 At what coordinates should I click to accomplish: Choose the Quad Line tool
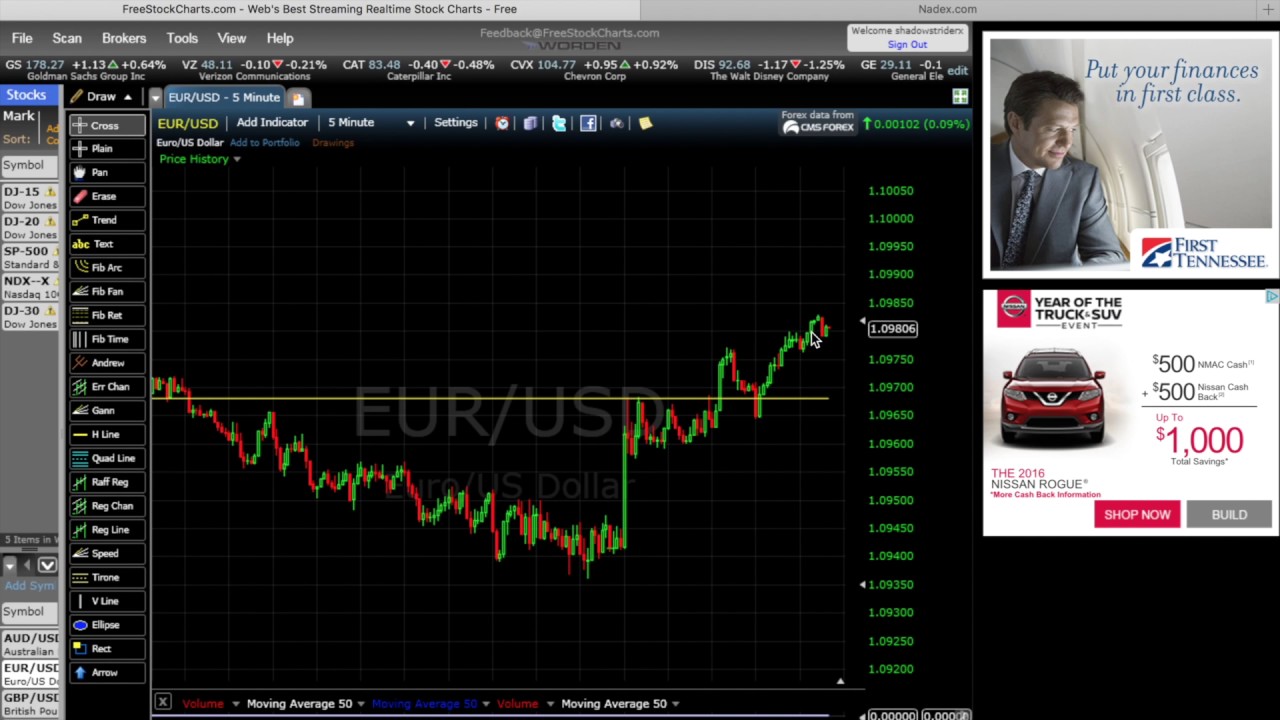click(x=107, y=458)
